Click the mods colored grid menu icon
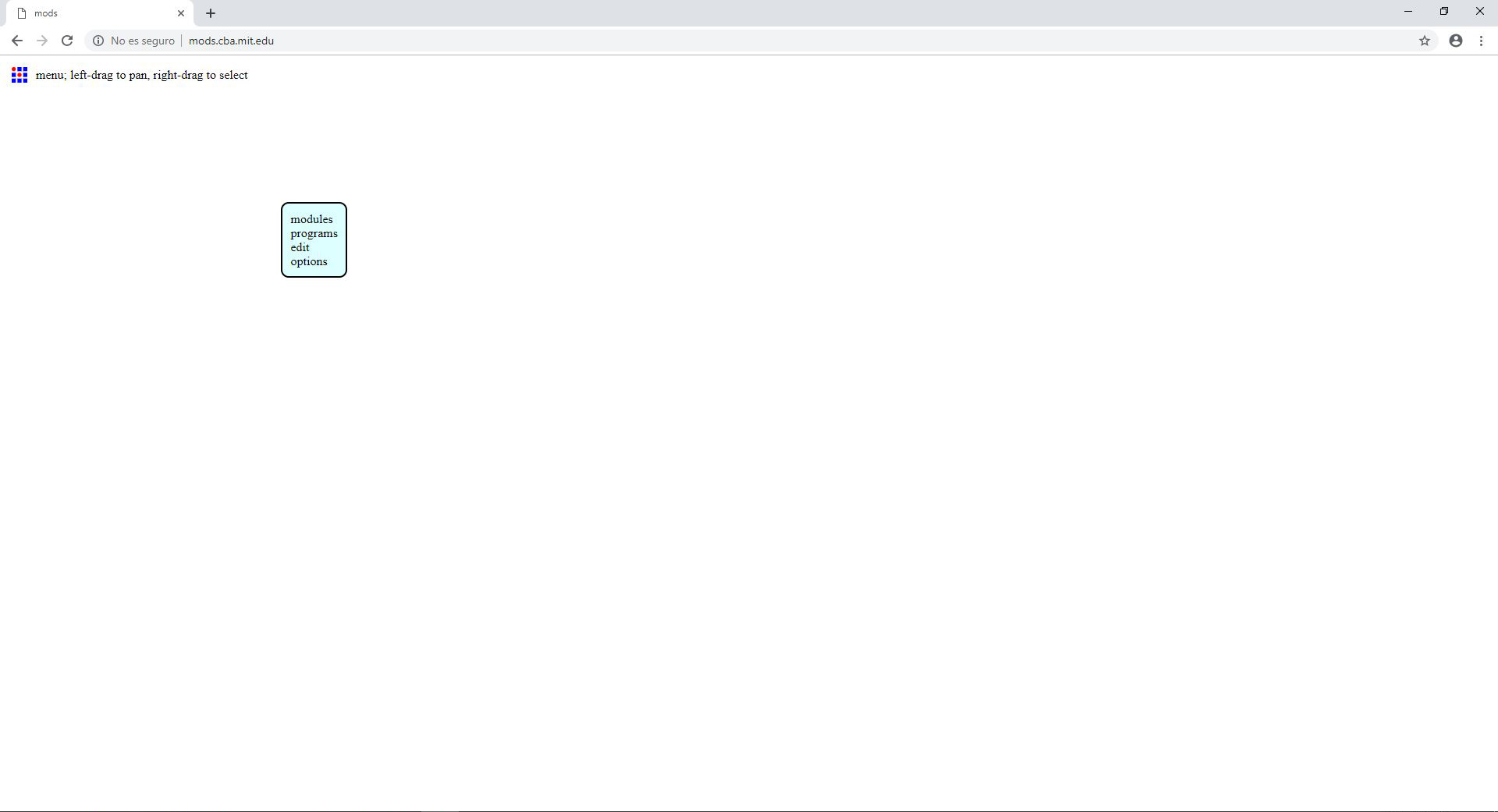This screenshot has width=1498, height=812. click(20, 75)
